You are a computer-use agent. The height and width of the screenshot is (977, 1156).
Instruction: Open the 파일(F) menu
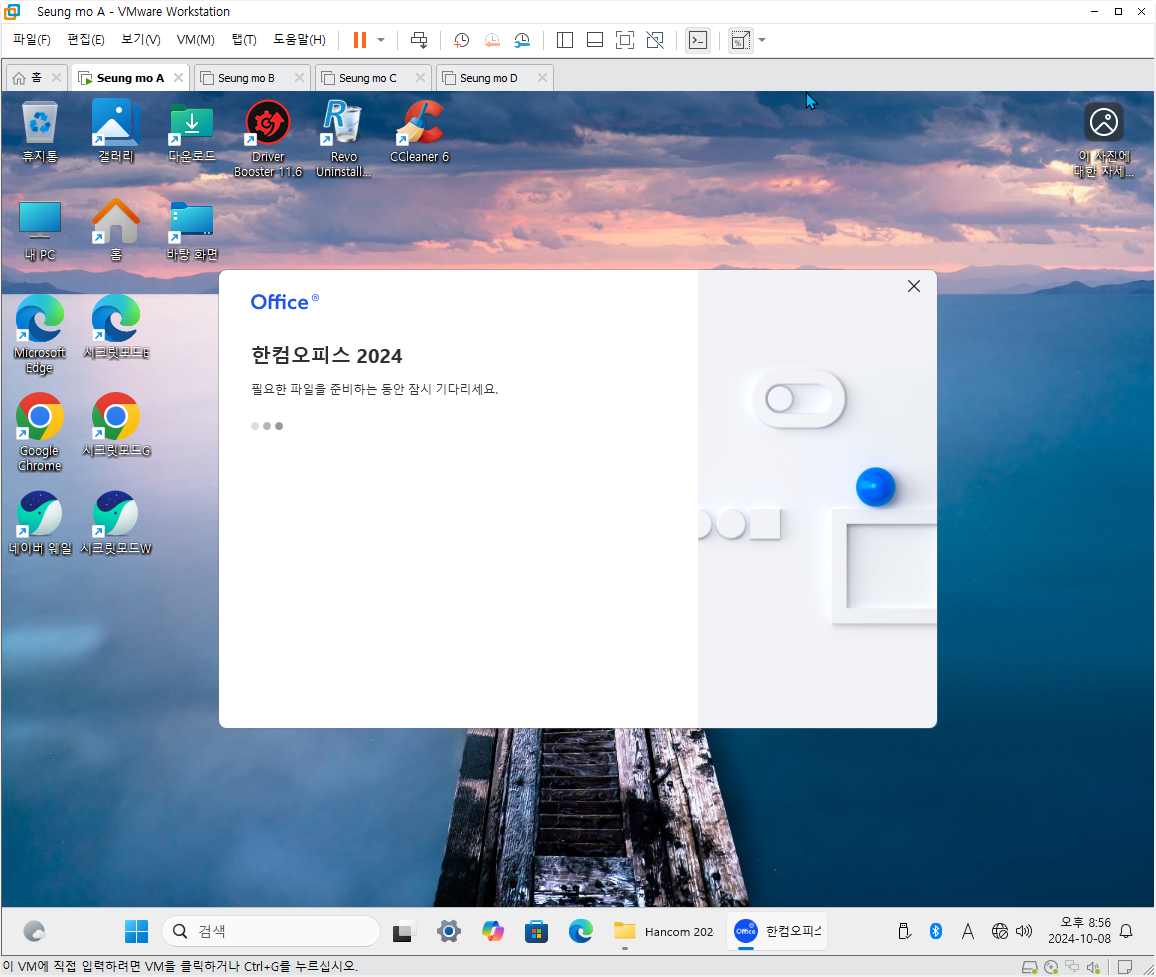[32, 40]
